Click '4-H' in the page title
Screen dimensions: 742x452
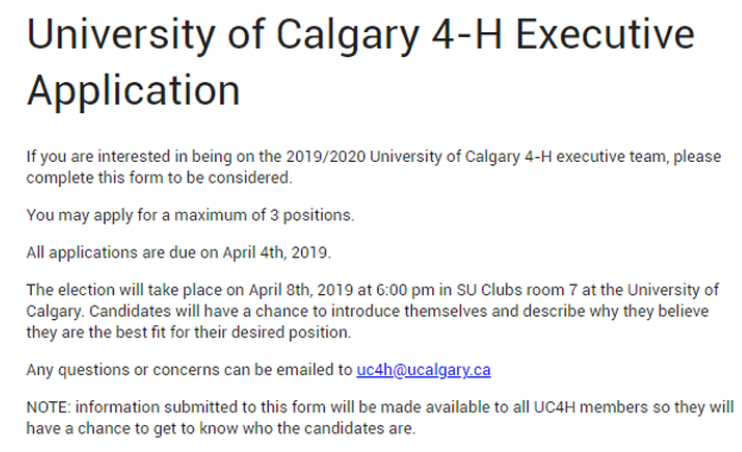(467, 35)
